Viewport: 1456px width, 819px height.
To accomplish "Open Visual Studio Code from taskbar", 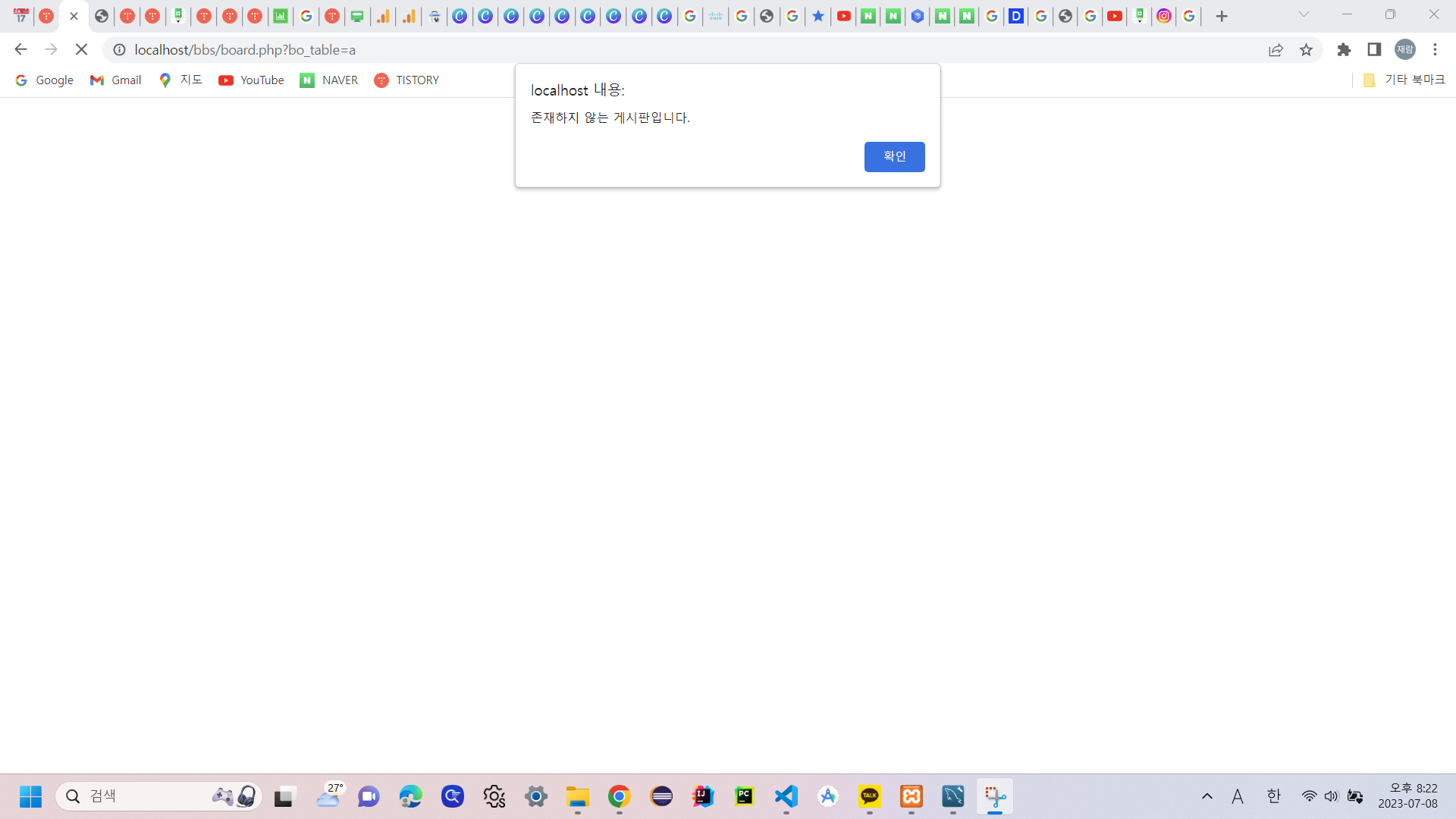I will (786, 796).
